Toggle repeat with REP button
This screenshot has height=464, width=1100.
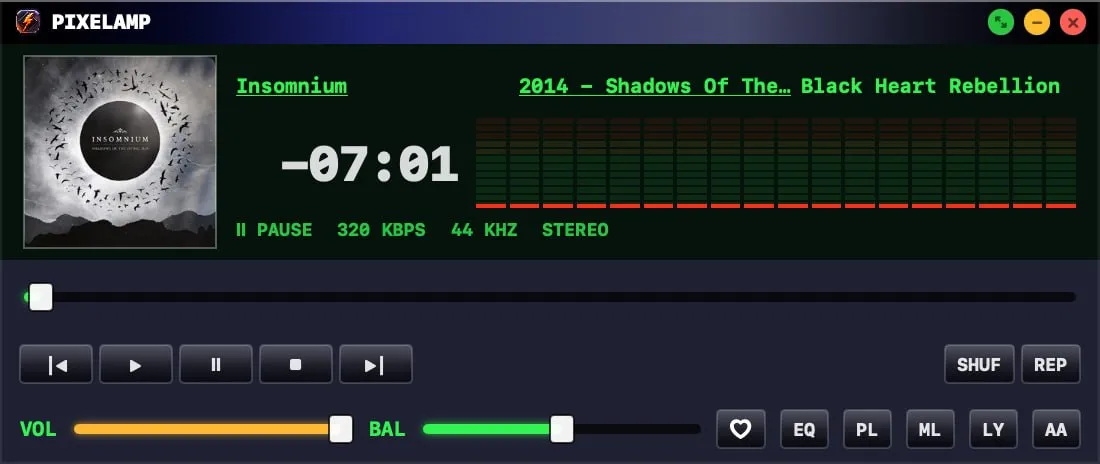tap(1050, 364)
